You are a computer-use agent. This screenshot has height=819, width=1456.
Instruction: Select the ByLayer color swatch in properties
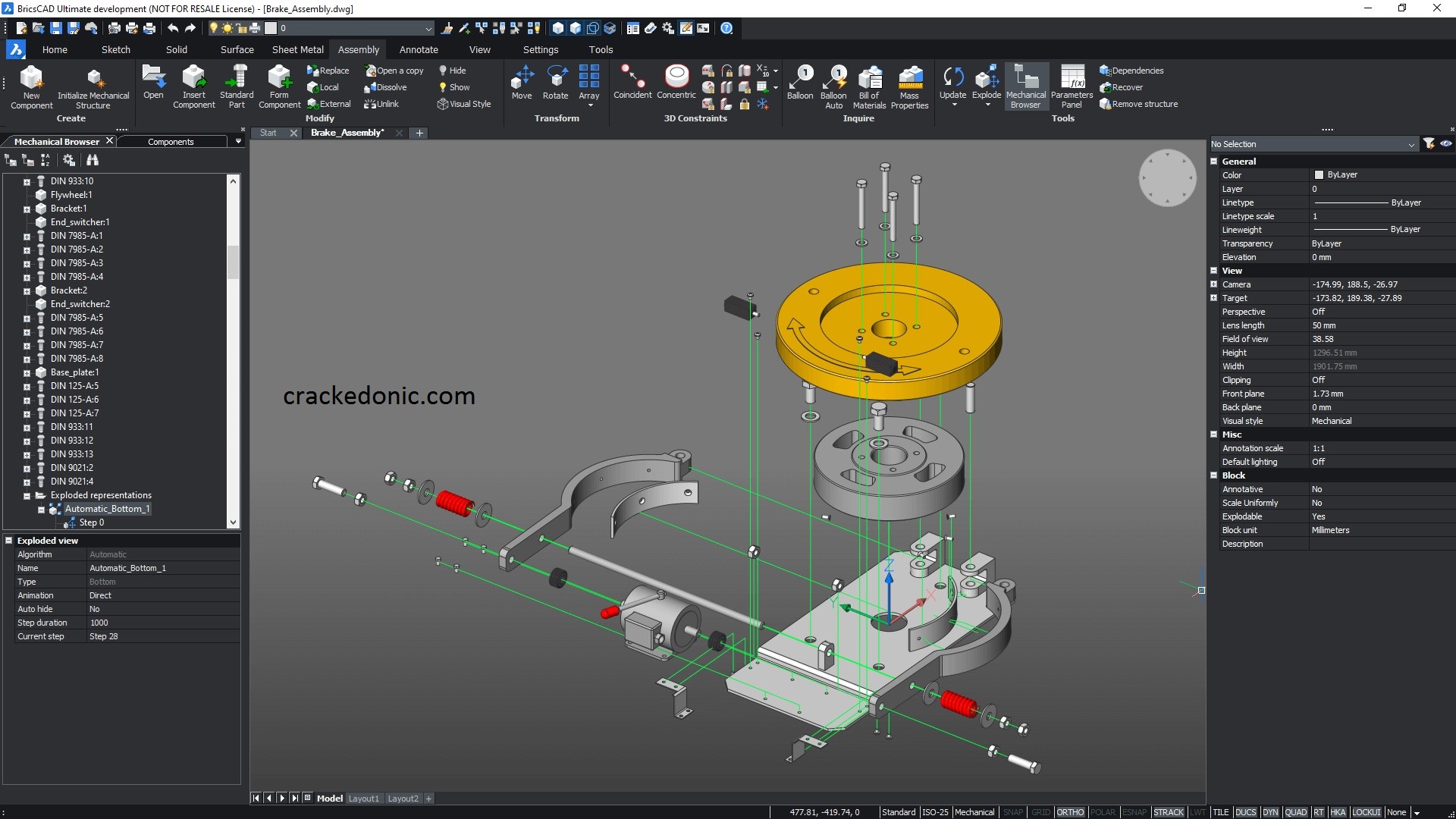point(1319,174)
